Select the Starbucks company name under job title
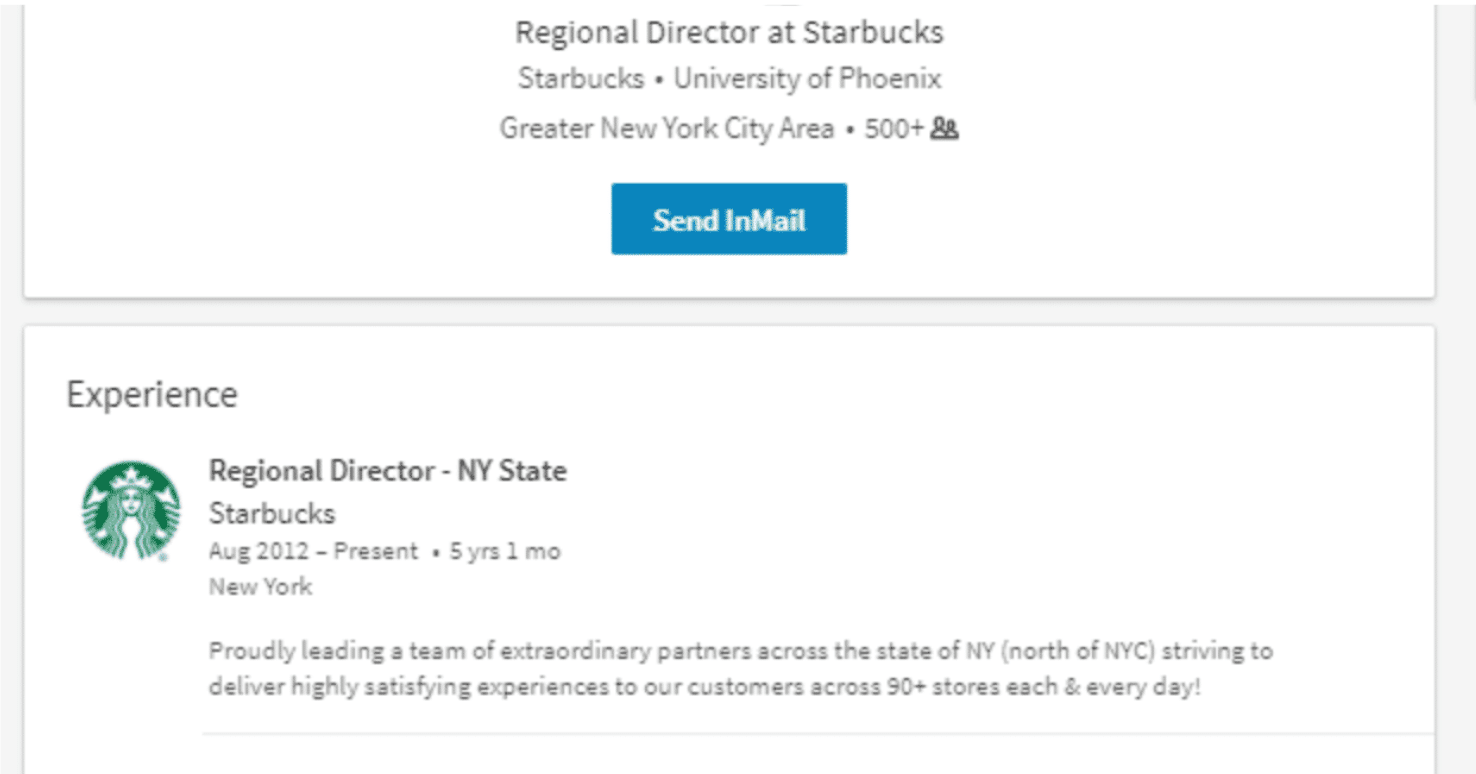 point(272,514)
